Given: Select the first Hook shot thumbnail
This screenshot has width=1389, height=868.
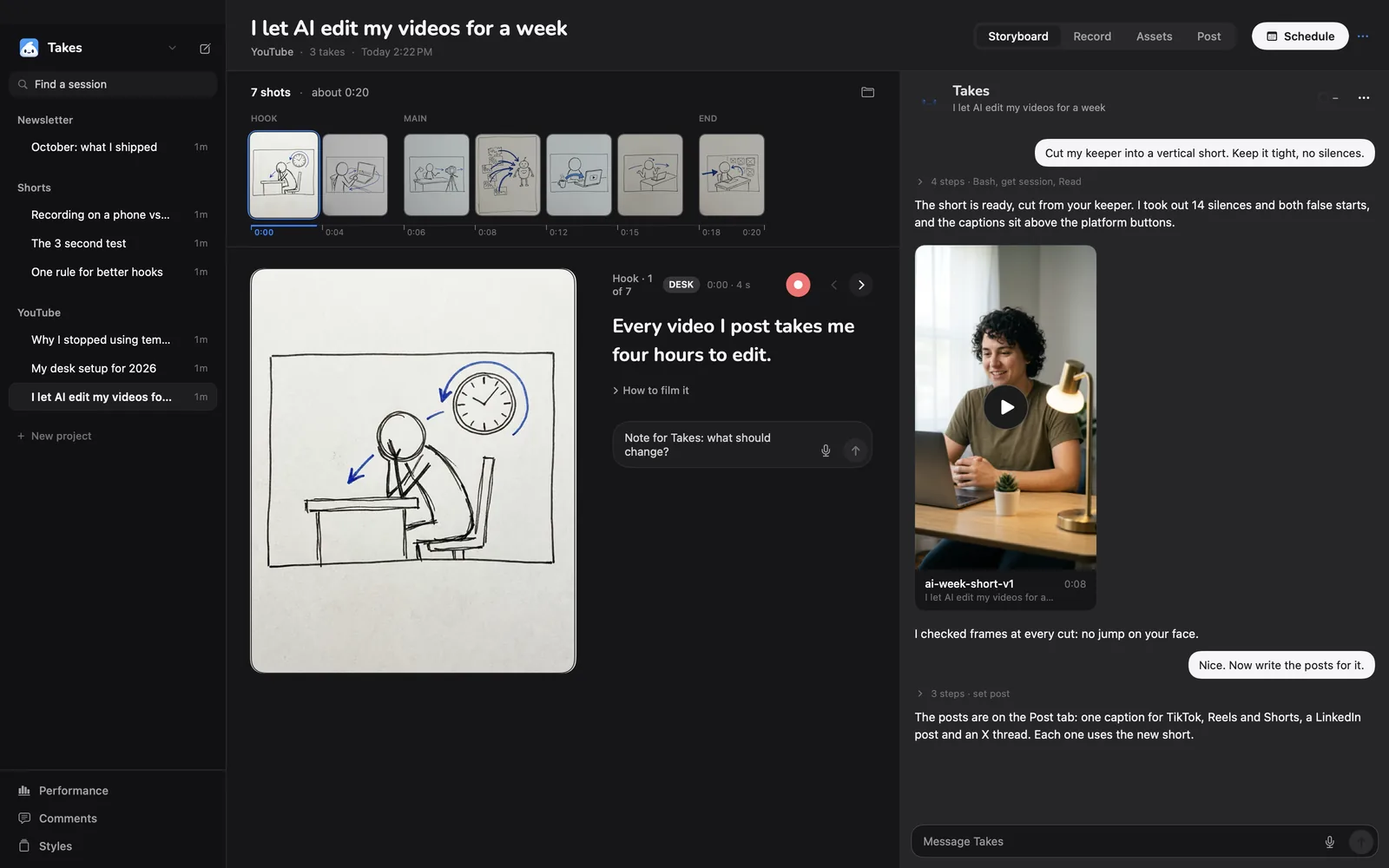Looking at the screenshot, I should [x=284, y=174].
